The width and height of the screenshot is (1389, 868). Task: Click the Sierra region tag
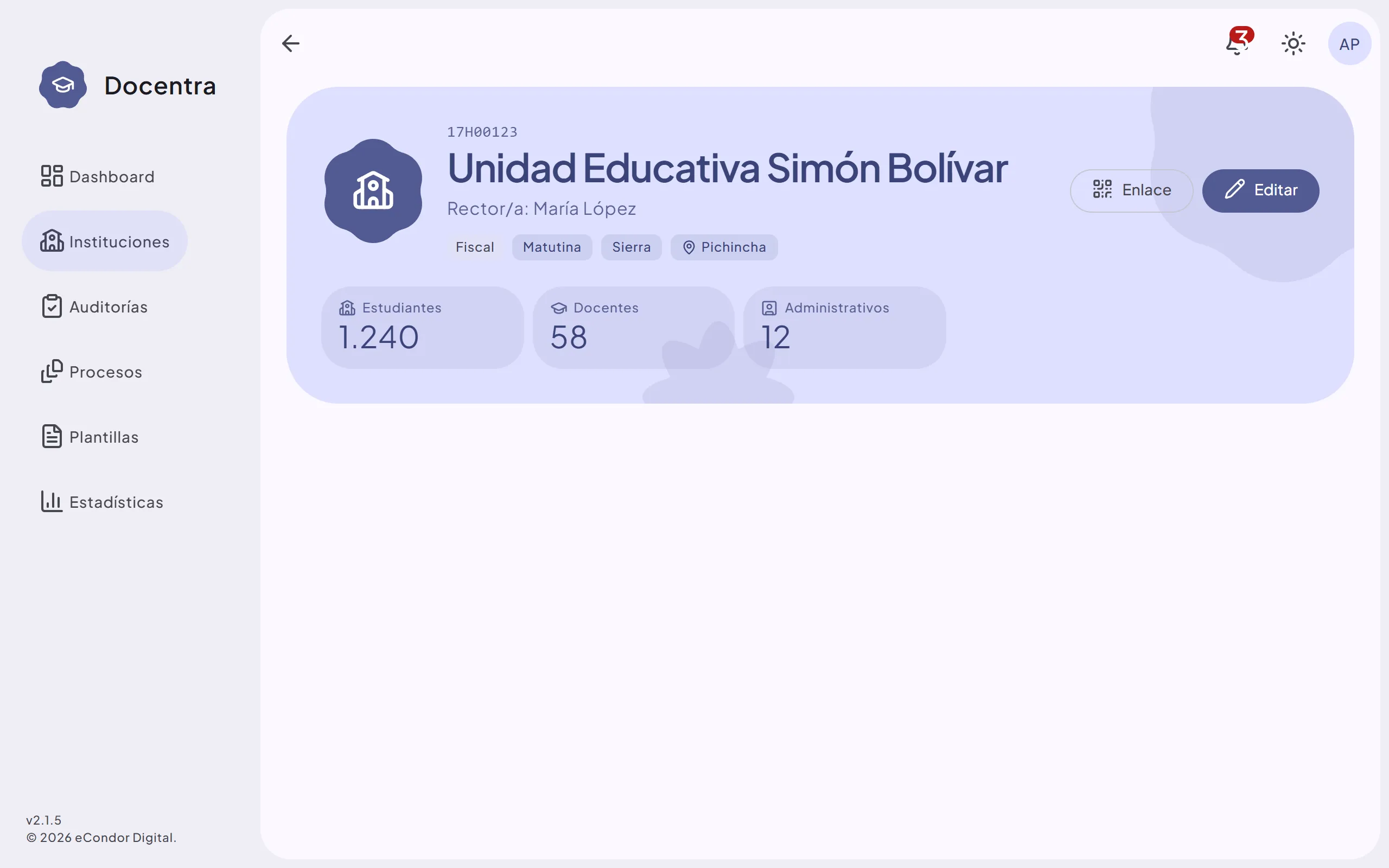tap(632, 247)
